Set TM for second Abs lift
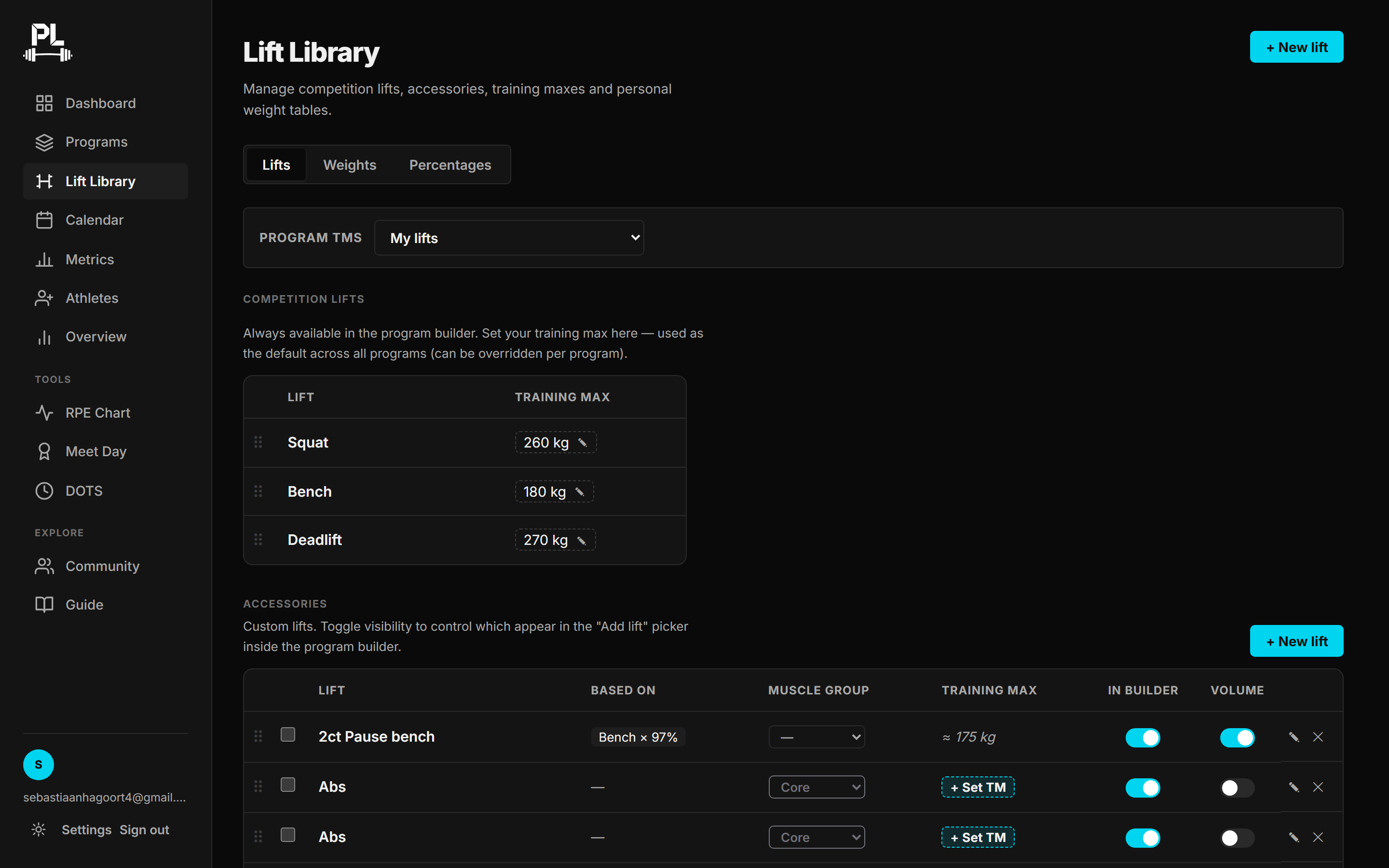Screen dimensions: 1389x868 tap(978, 838)
